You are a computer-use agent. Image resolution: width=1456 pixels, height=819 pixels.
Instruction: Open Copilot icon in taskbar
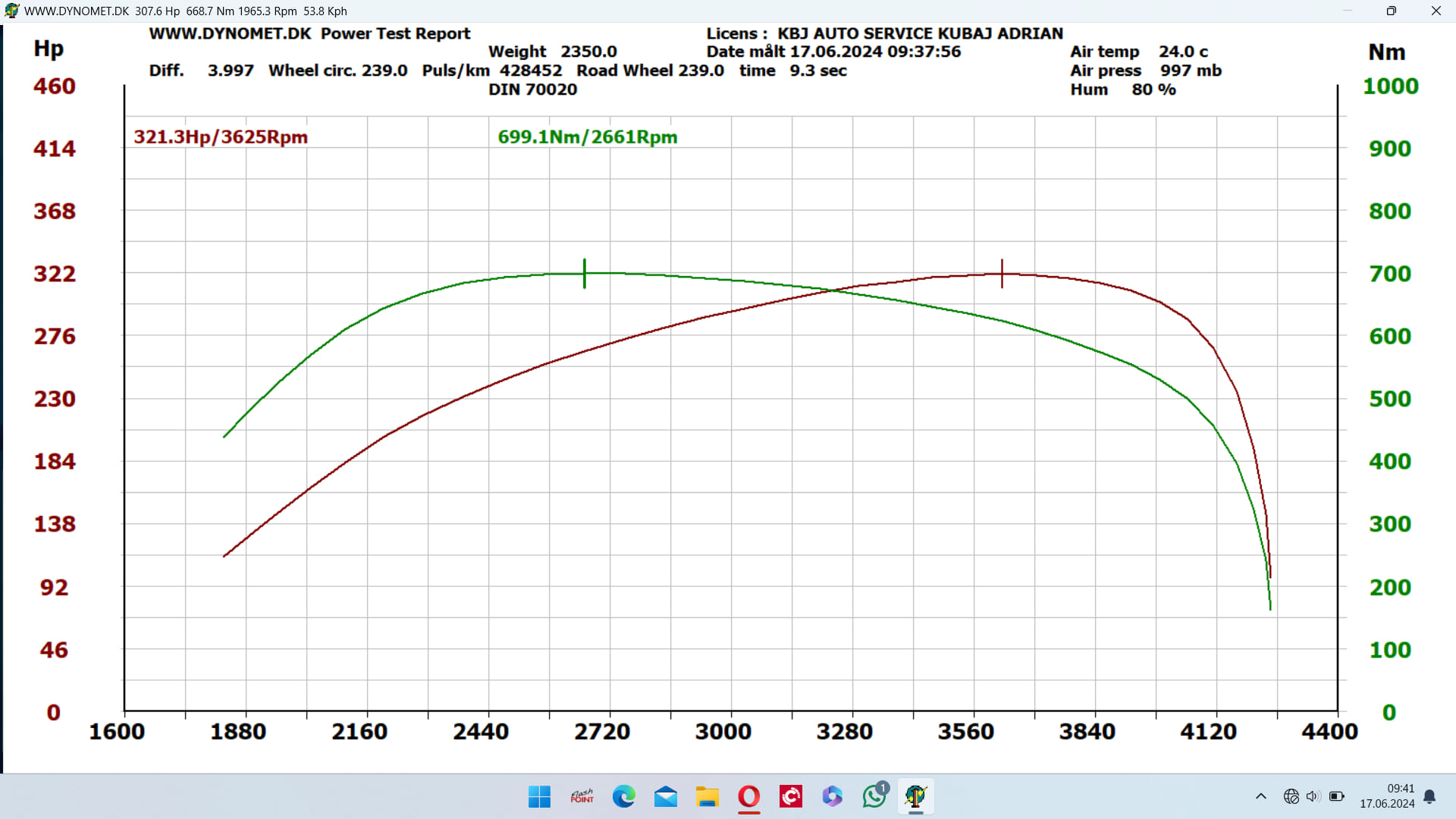point(832,796)
